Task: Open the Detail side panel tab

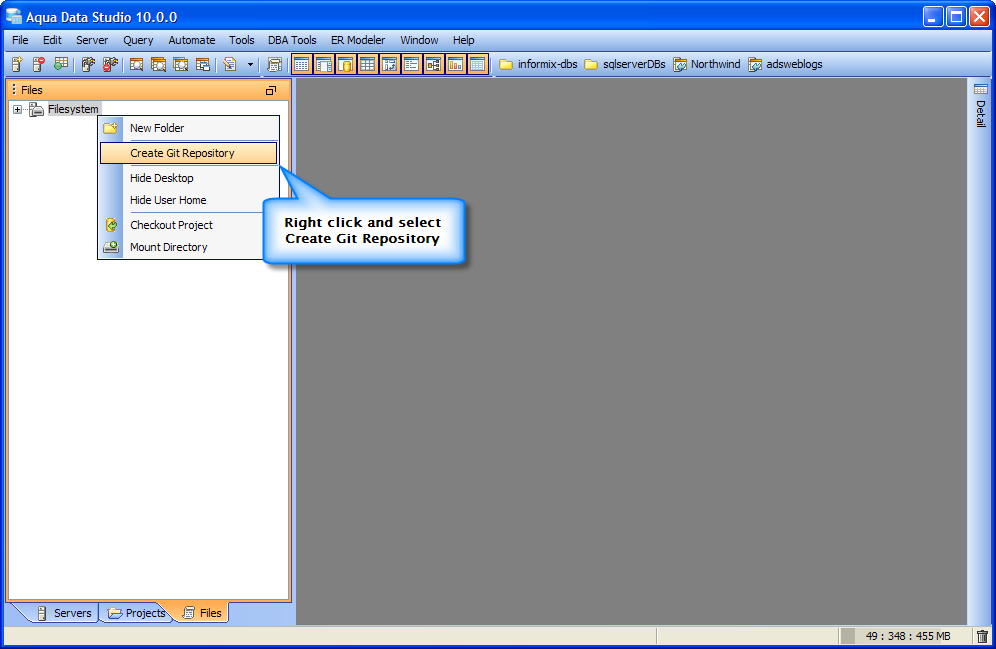Action: (x=981, y=105)
